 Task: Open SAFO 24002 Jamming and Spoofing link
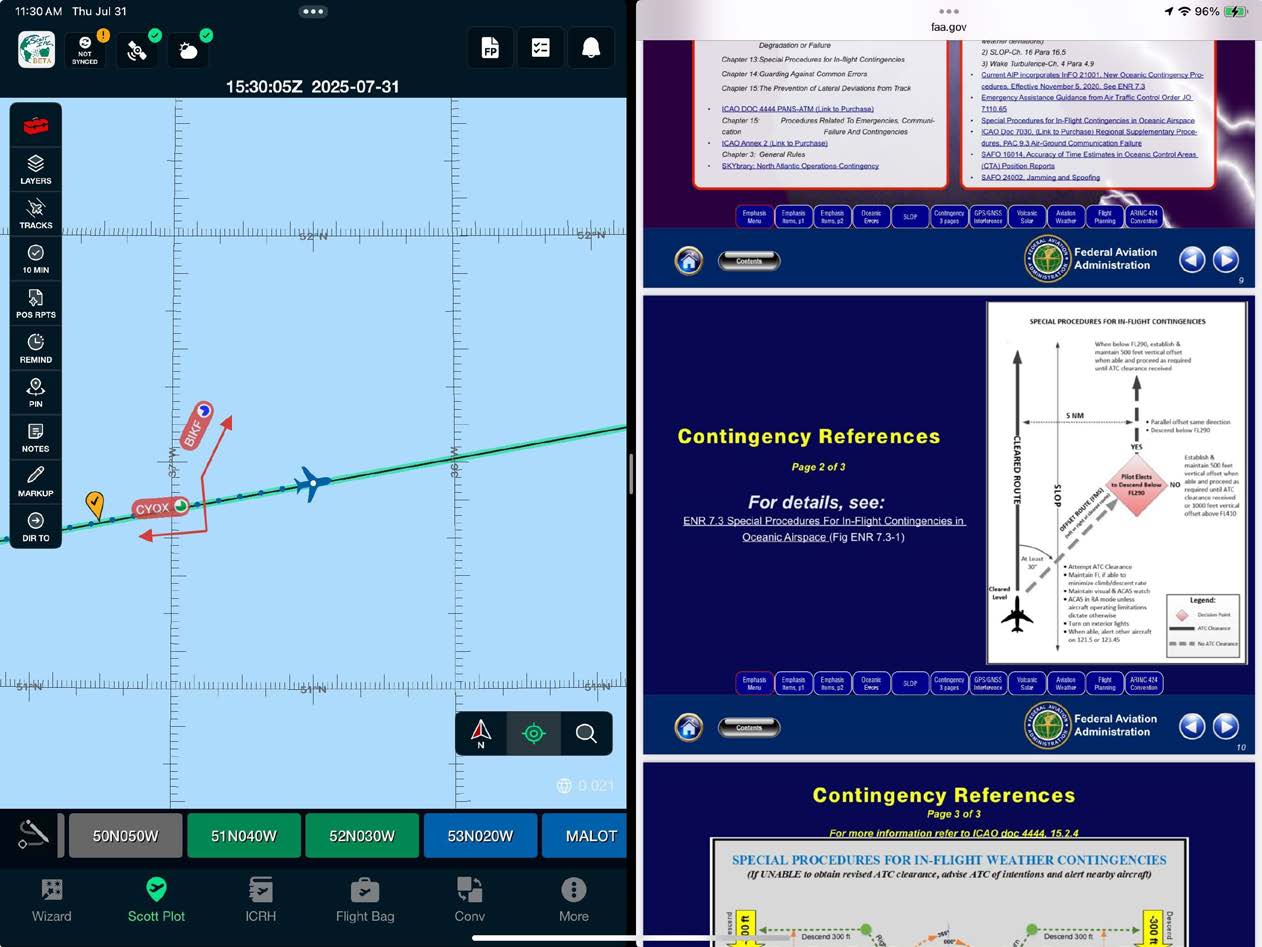[1040, 177]
